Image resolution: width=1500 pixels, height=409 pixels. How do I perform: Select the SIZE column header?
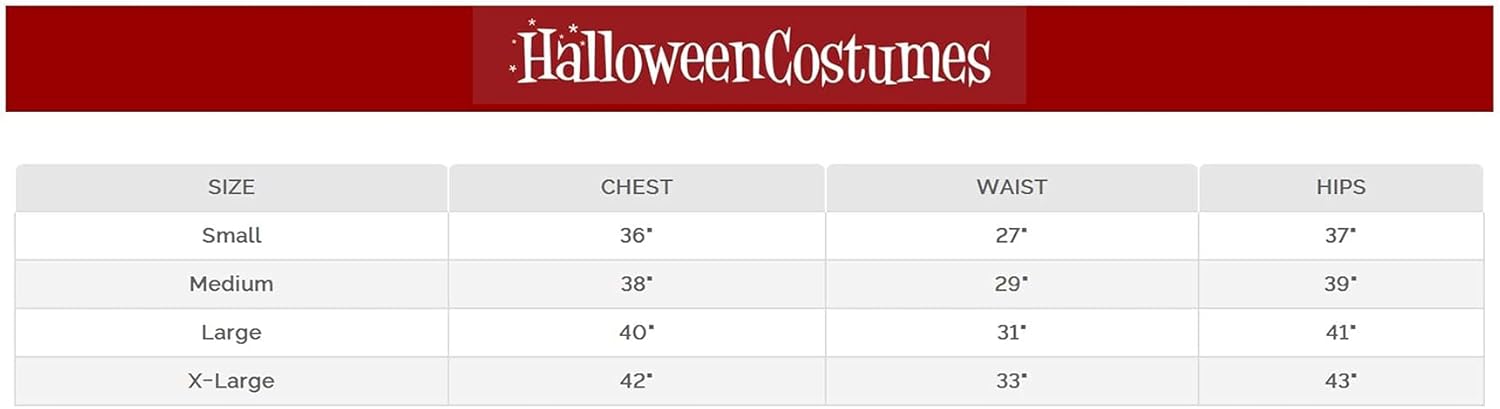pyautogui.click(x=231, y=187)
